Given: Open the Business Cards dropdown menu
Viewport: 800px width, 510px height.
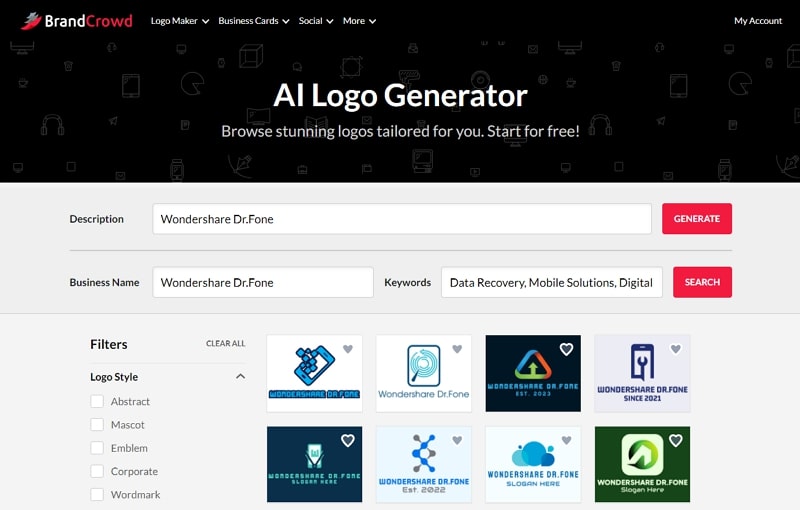Looking at the screenshot, I should (x=254, y=21).
